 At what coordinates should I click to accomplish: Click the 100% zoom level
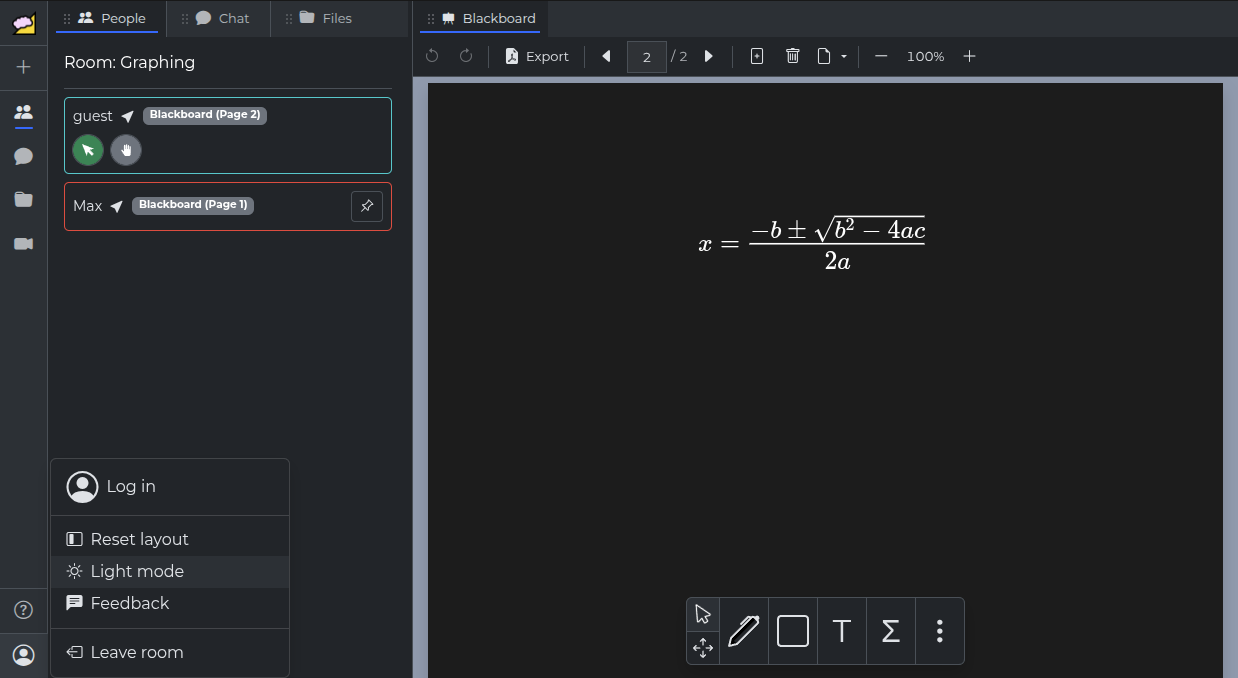tap(925, 57)
